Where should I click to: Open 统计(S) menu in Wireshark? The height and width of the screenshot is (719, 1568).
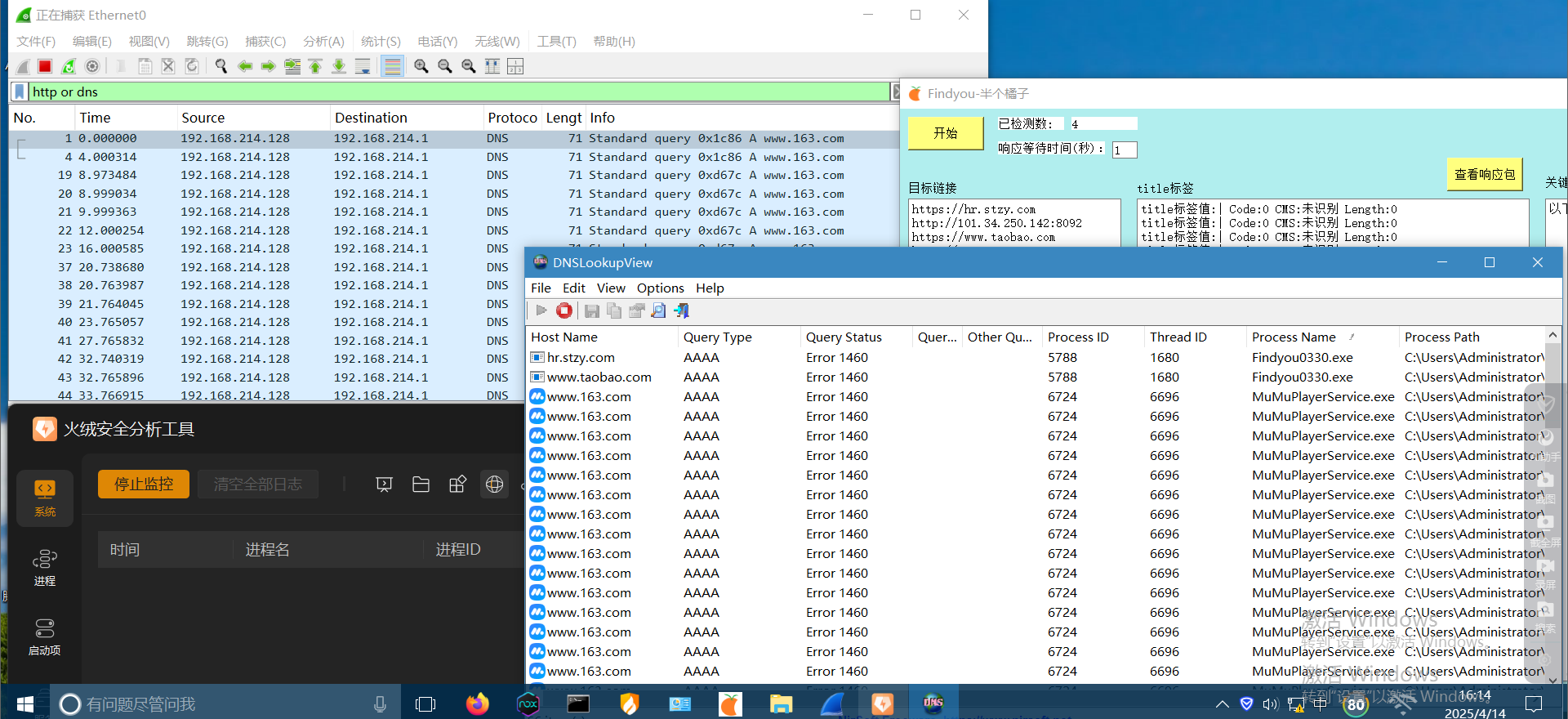click(x=381, y=41)
